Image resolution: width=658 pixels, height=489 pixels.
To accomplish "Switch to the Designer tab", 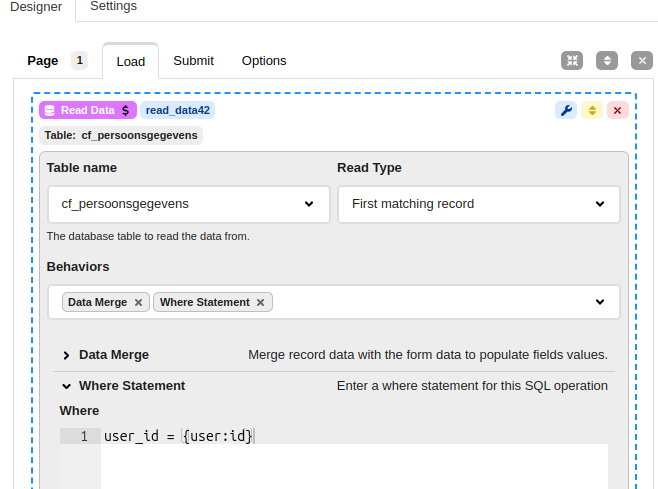I will (36, 7).
